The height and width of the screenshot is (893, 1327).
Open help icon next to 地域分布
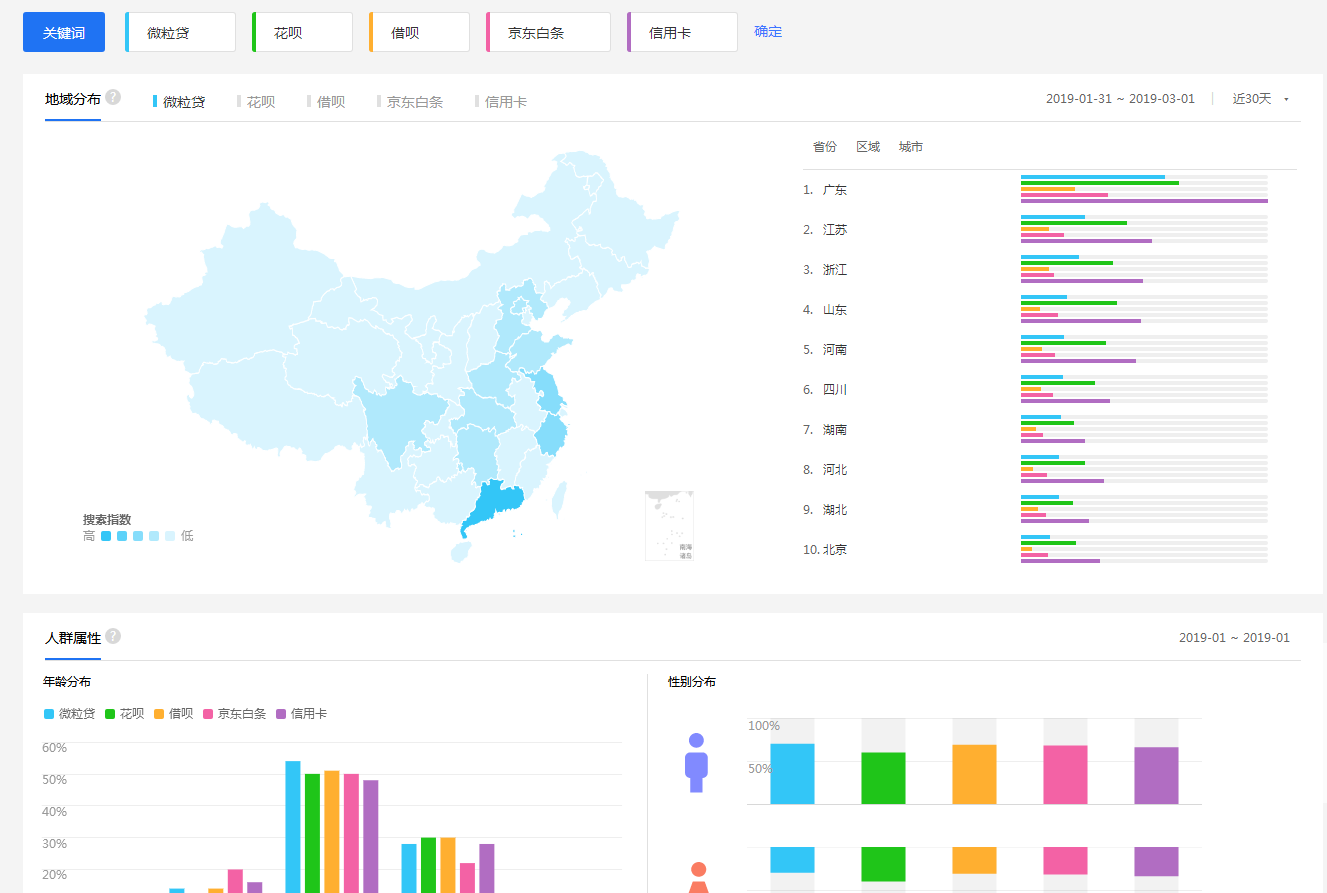[113, 97]
